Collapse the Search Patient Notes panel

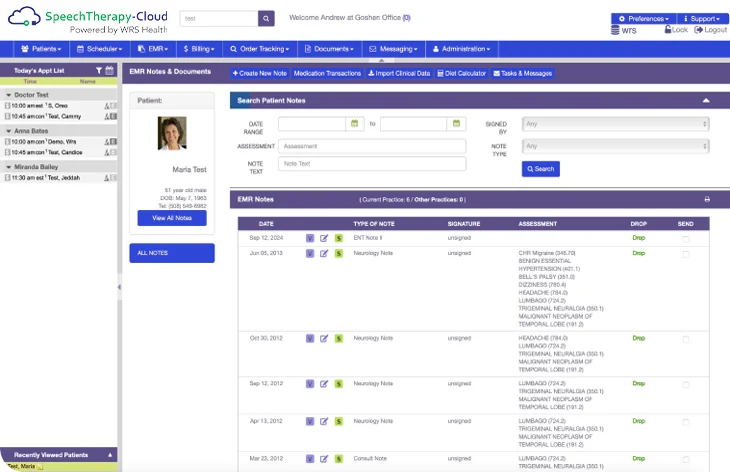tap(706, 101)
